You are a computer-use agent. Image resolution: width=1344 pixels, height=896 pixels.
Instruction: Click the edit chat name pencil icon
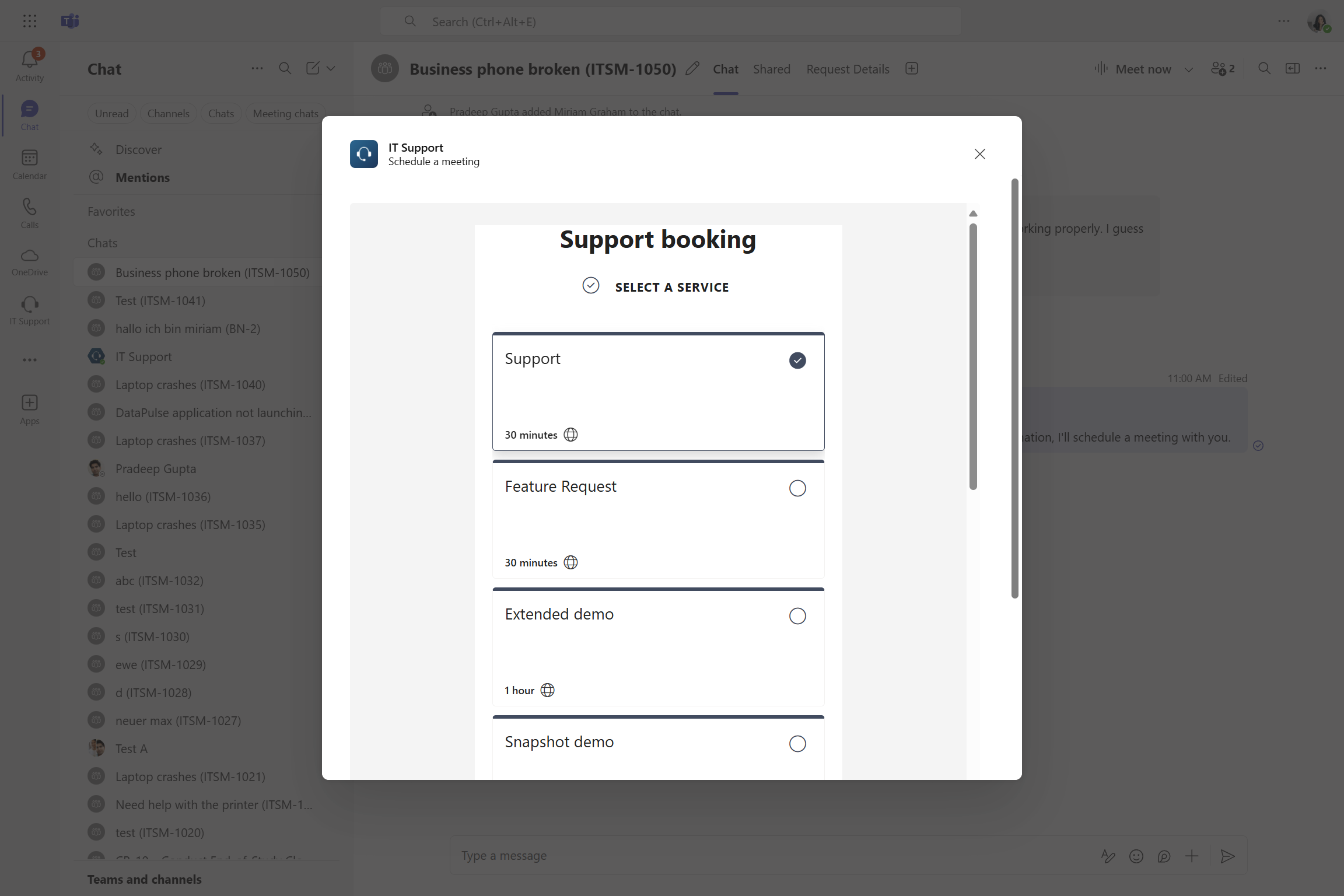click(692, 69)
